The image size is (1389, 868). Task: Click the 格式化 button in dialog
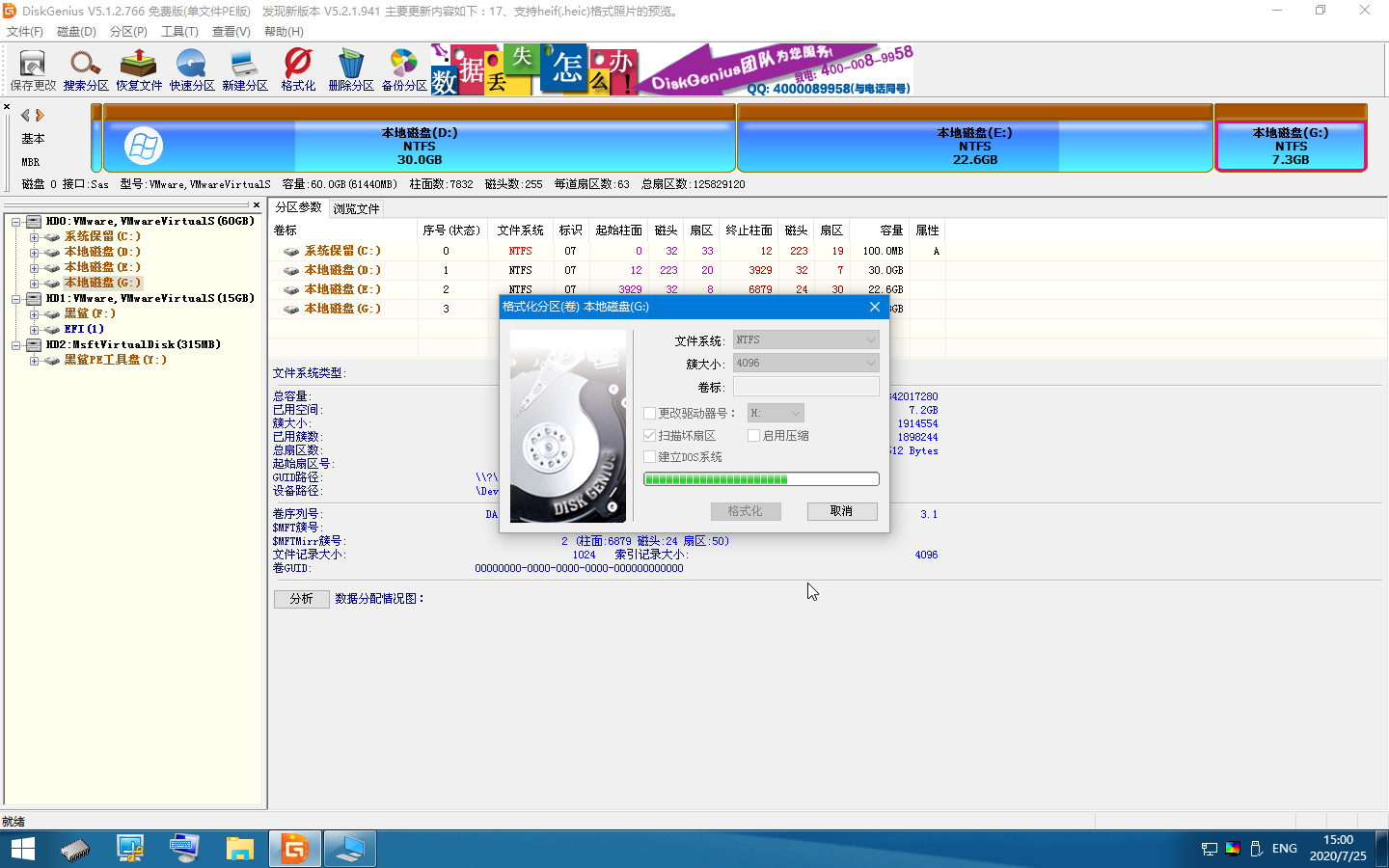point(747,511)
